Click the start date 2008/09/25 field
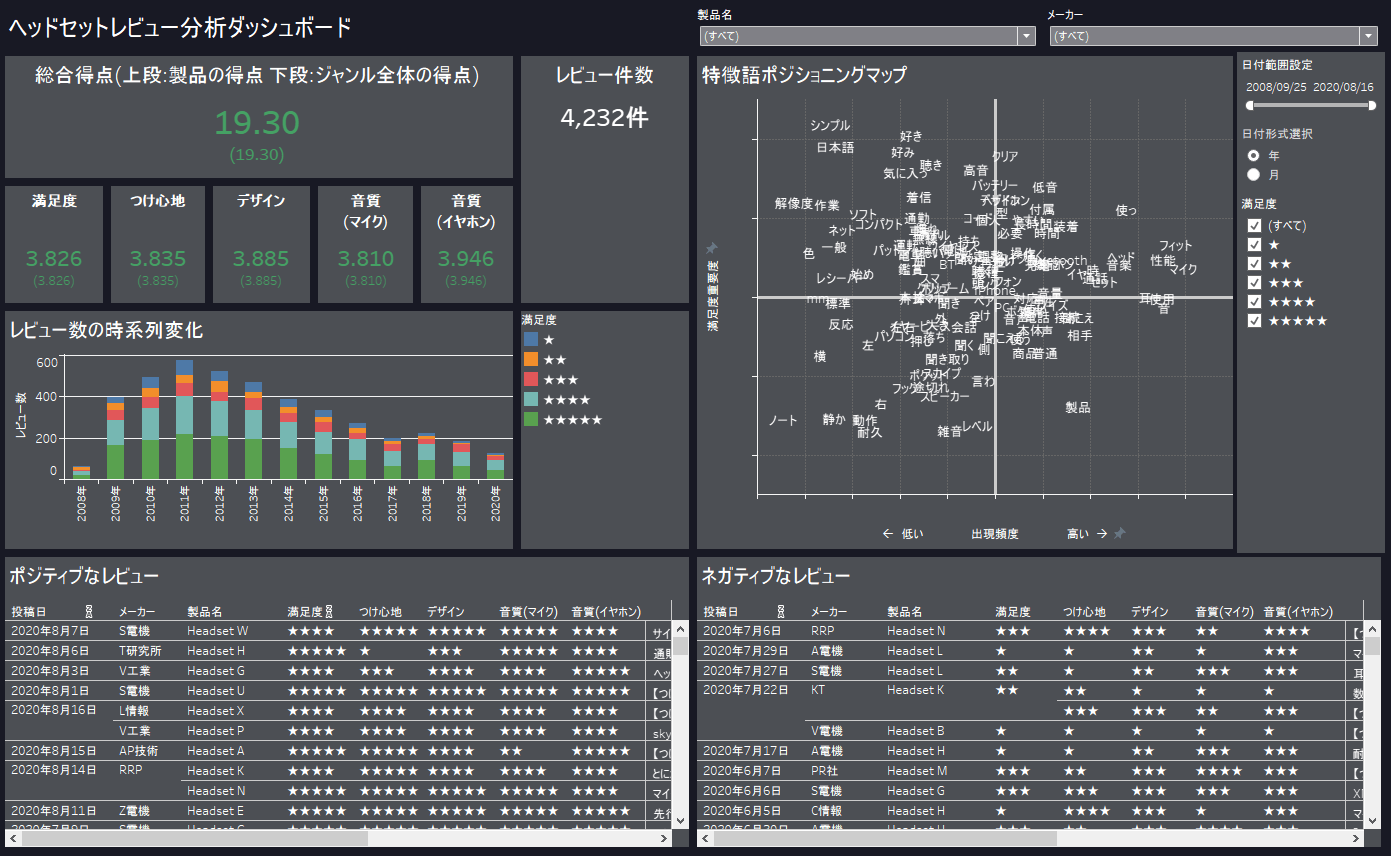This screenshot has height=856, width=1391. (x=1276, y=87)
